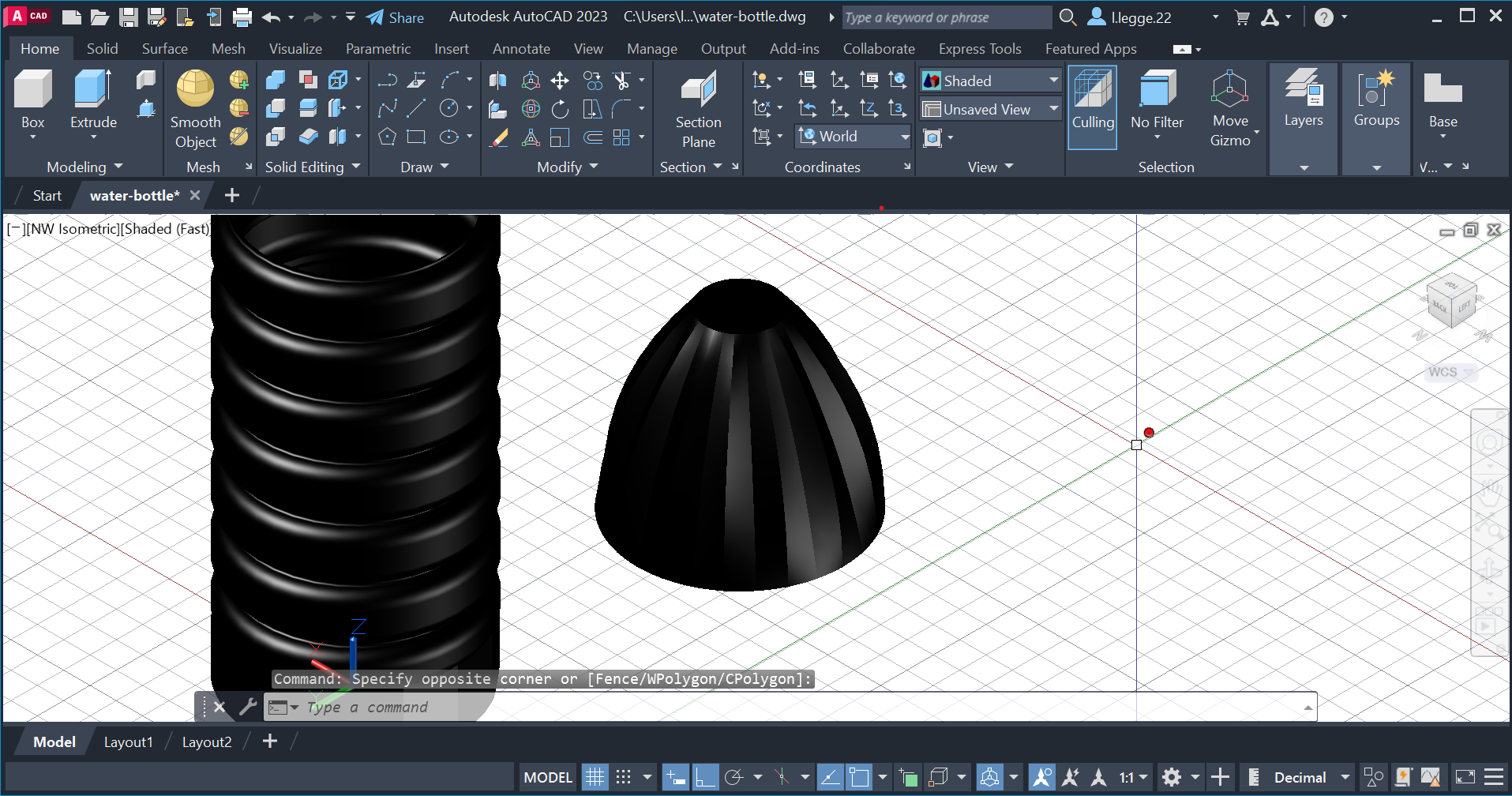This screenshot has height=796, width=1512.
Task: Select the Solid Subtract icon
Action: click(x=276, y=108)
